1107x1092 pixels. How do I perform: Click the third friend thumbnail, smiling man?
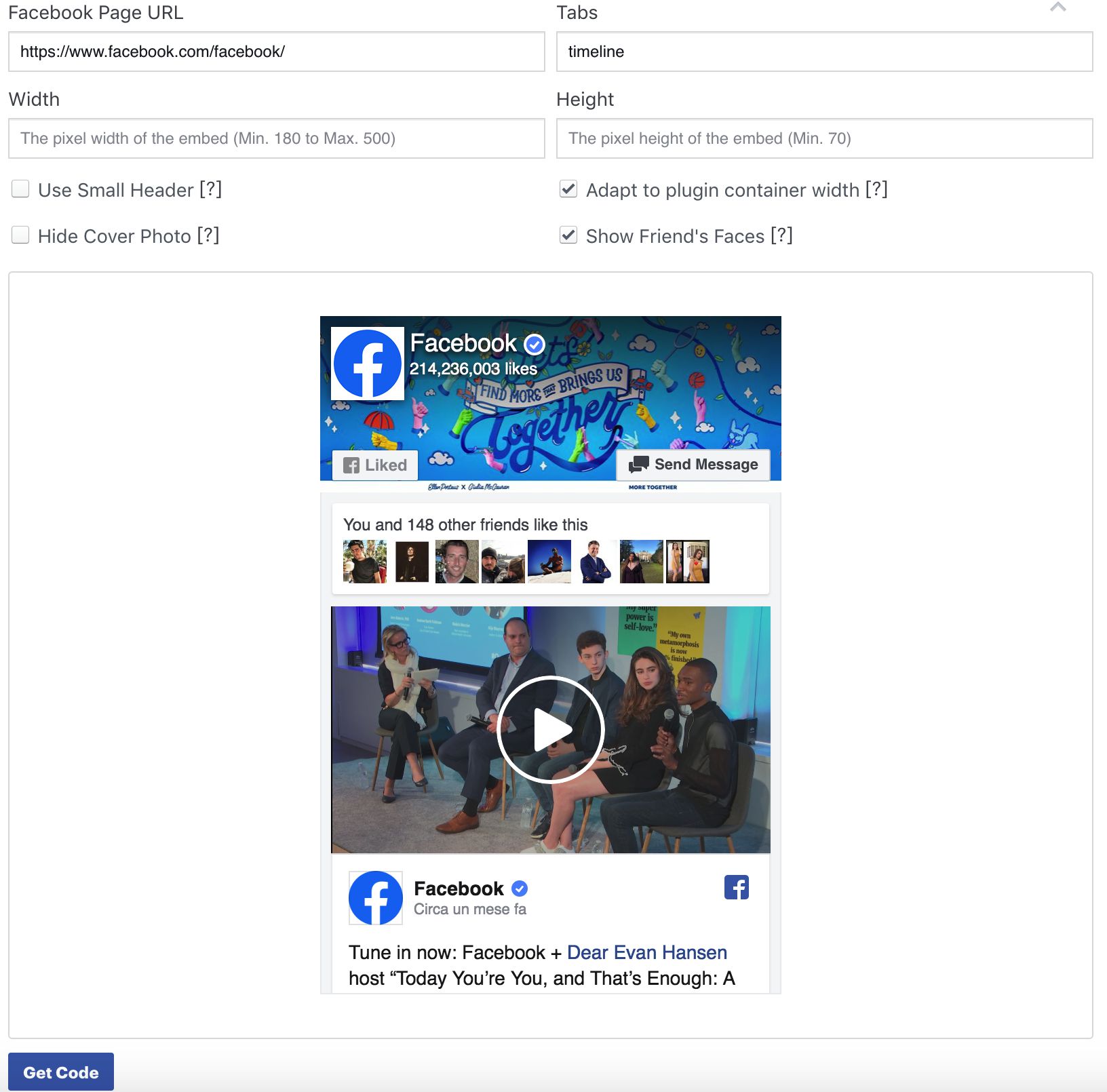(x=457, y=562)
